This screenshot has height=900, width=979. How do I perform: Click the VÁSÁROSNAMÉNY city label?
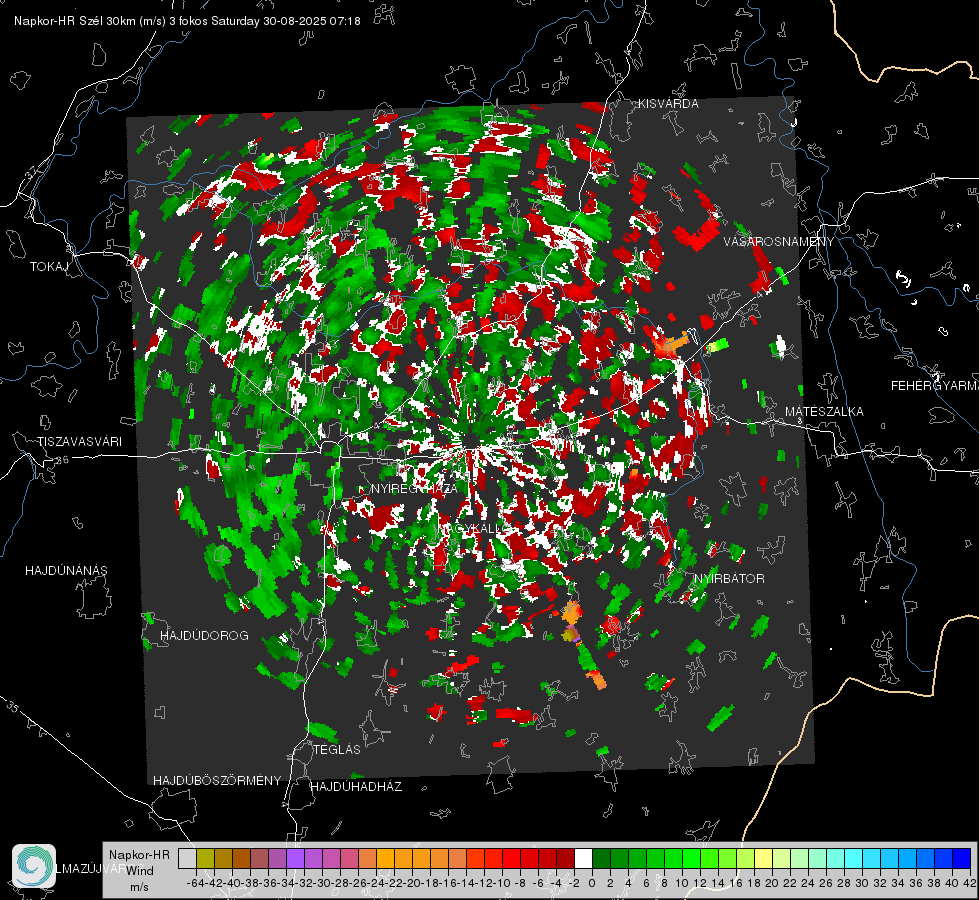[x=779, y=241]
